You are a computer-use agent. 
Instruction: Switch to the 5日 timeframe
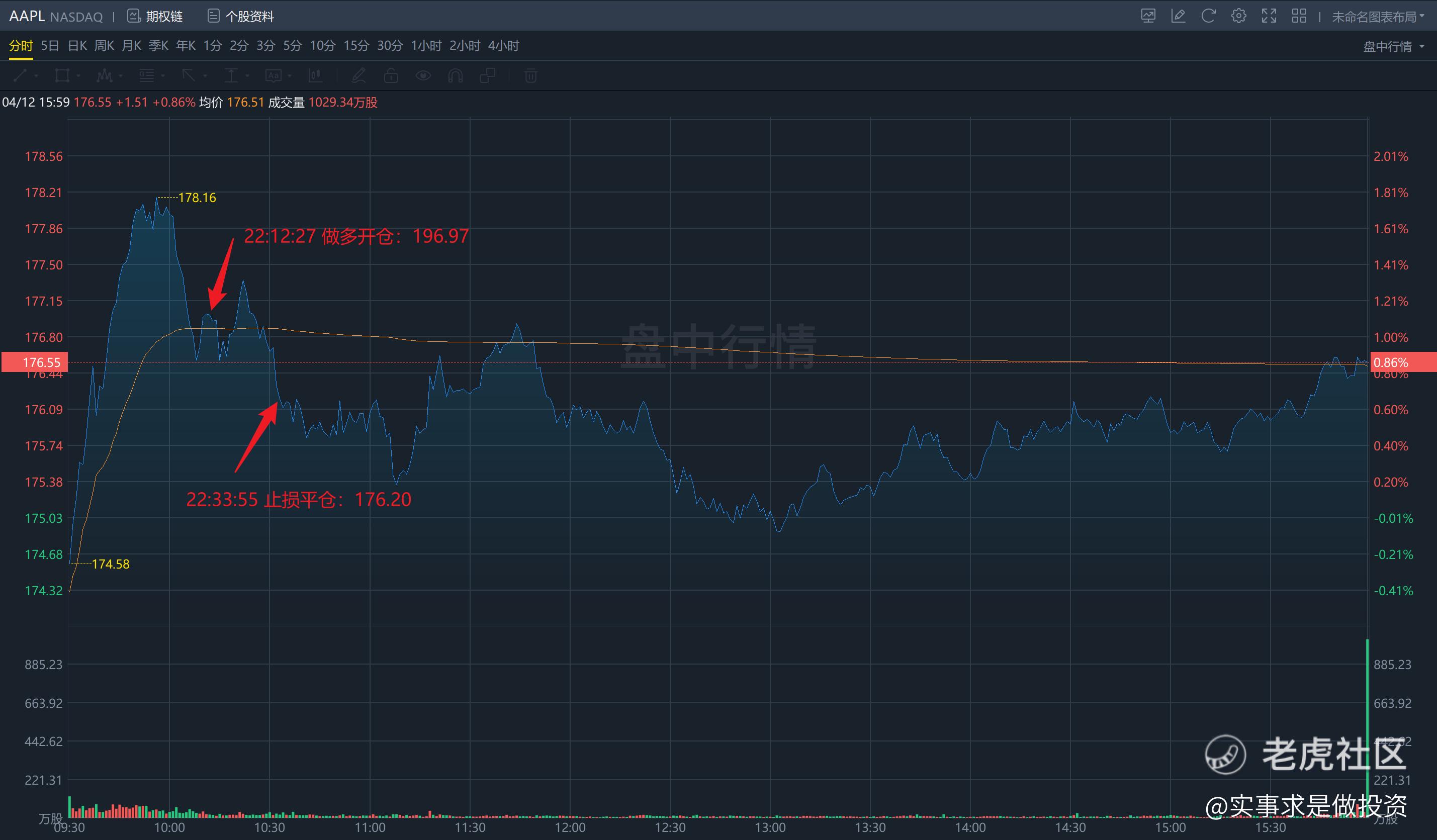(50, 46)
